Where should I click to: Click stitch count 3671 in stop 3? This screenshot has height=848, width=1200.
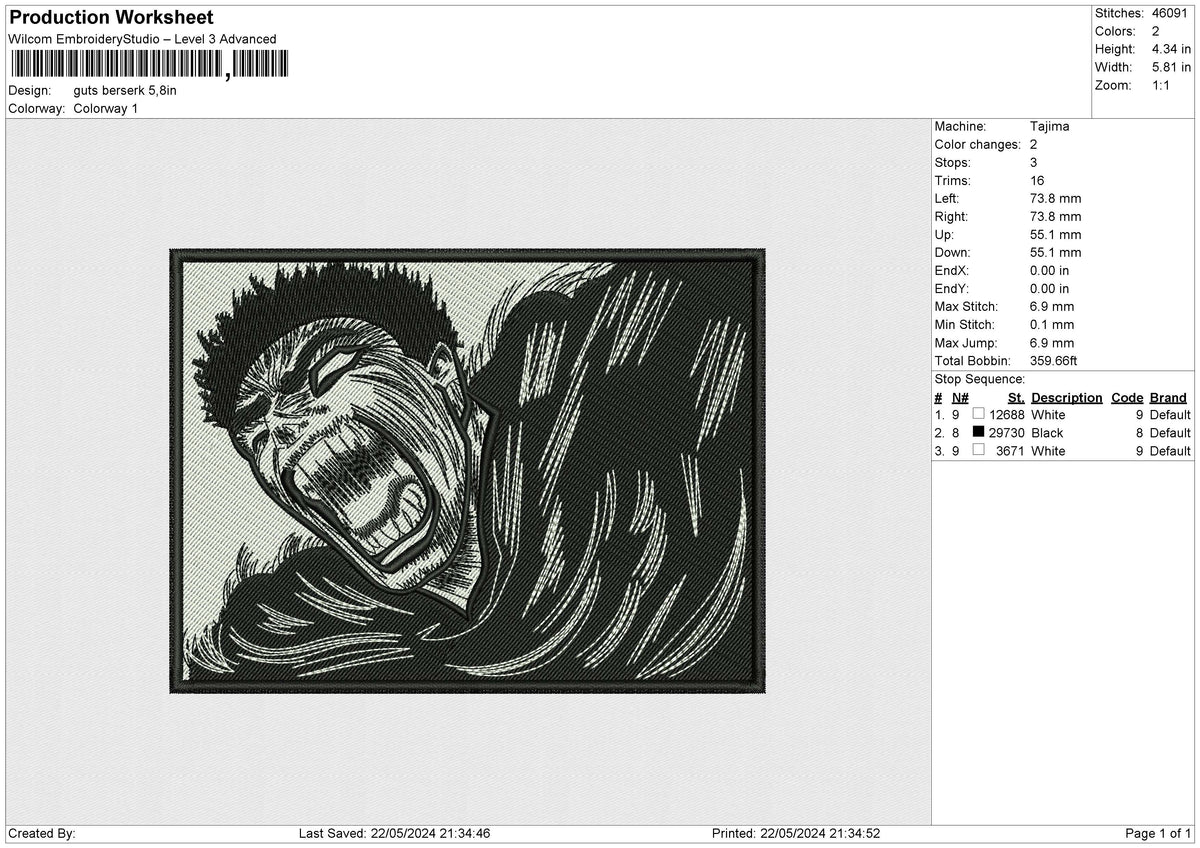point(1011,450)
